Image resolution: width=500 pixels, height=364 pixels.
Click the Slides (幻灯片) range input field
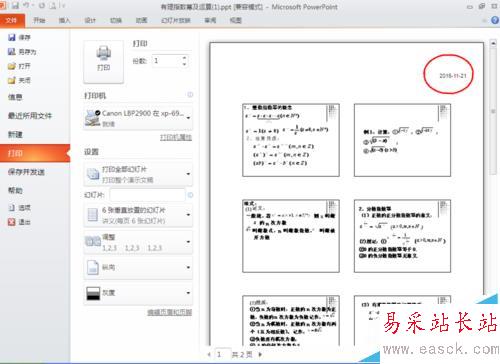[x=147, y=195]
